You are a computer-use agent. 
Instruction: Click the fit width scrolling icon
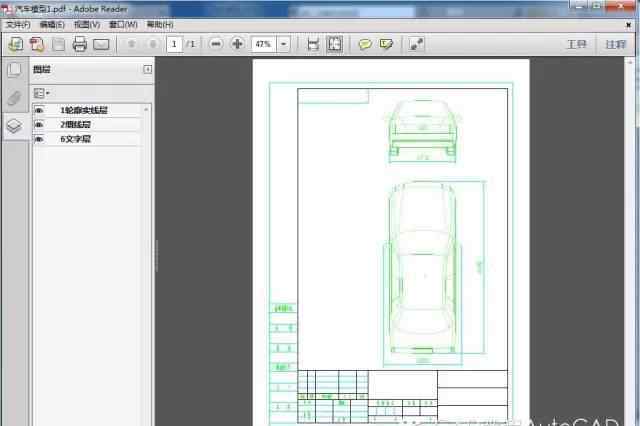tap(313, 44)
